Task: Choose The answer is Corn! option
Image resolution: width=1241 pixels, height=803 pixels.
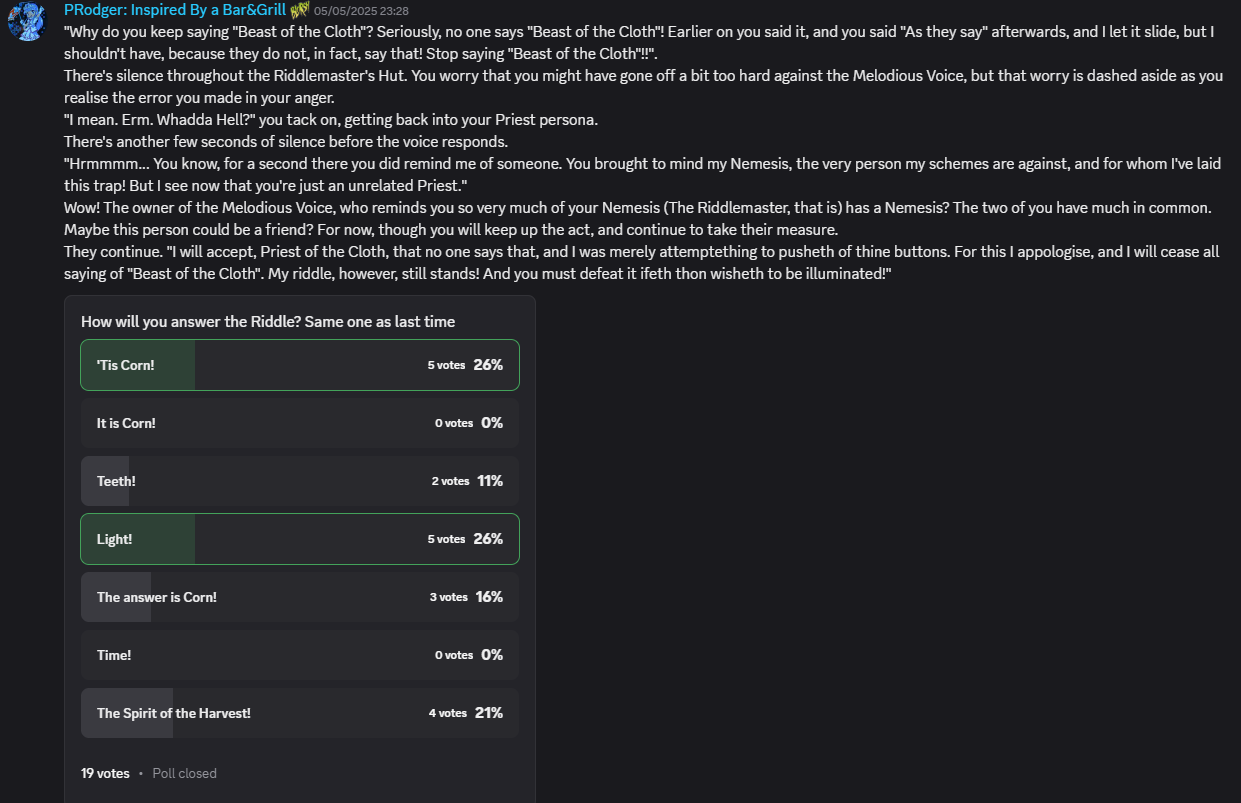Action: pos(300,597)
